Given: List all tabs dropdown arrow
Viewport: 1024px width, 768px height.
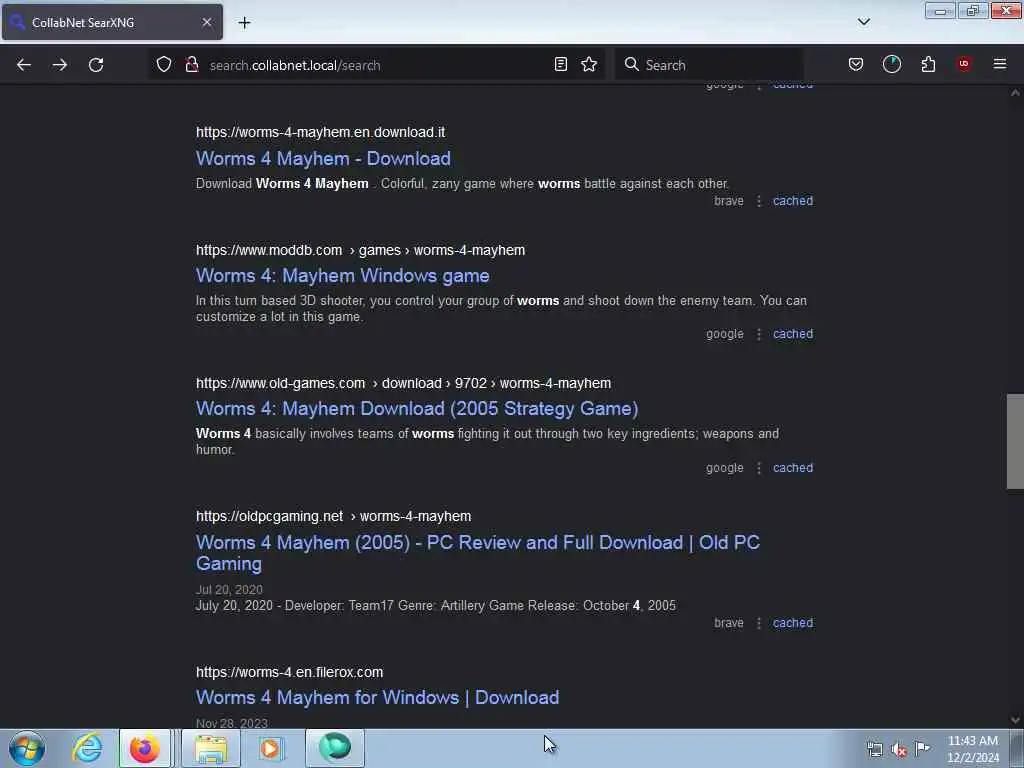Looking at the screenshot, I should (863, 22).
